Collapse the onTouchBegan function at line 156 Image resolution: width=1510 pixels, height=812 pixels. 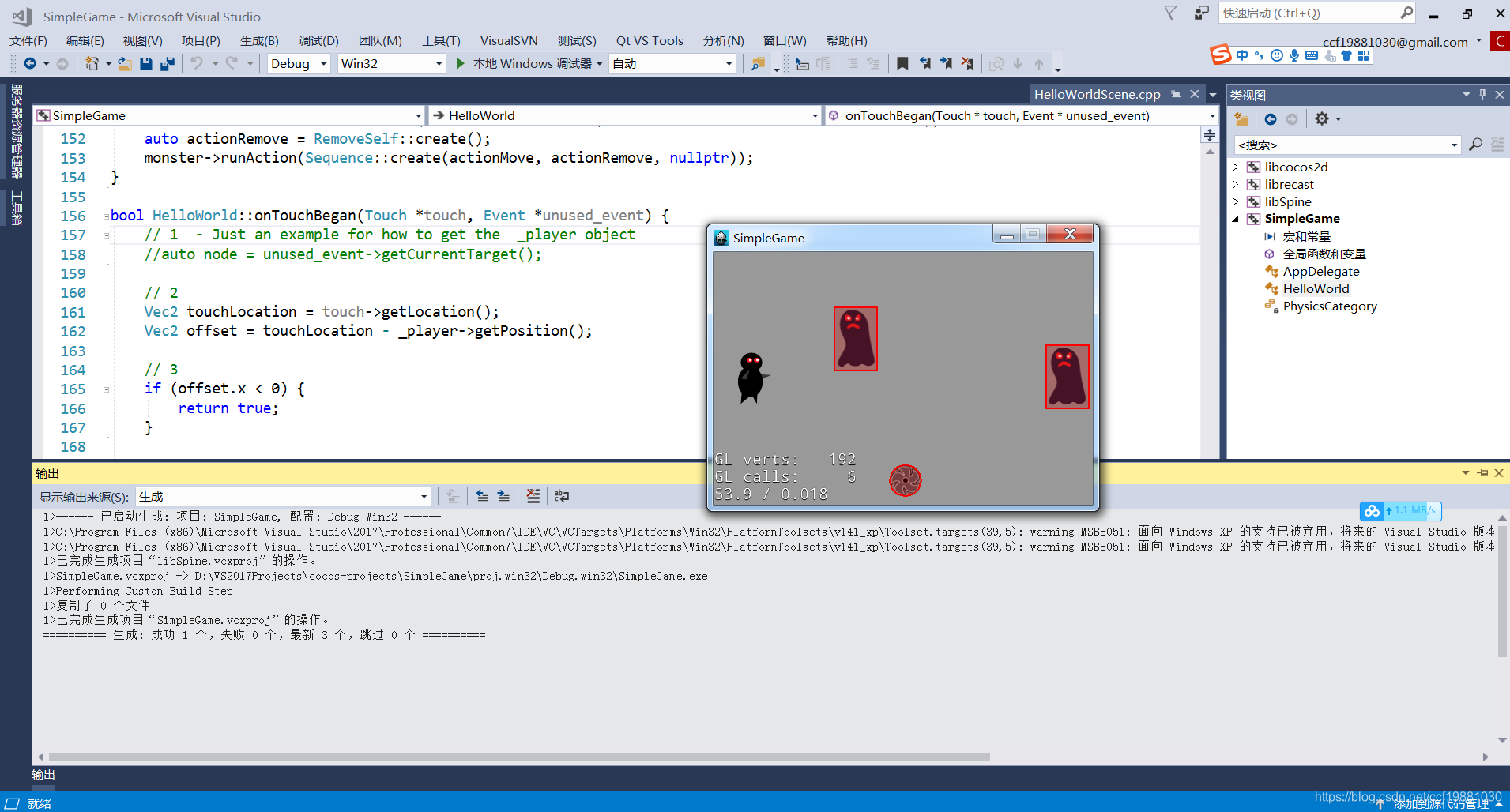(106, 216)
